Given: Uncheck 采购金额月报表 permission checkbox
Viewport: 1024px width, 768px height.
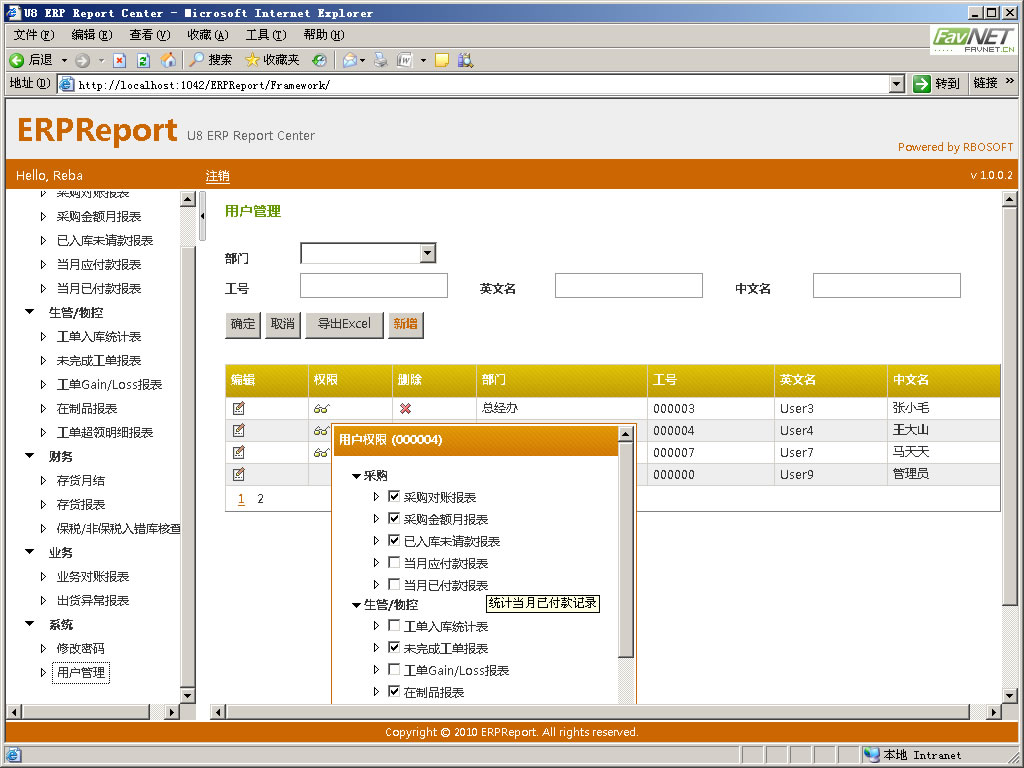Looking at the screenshot, I should point(394,519).
